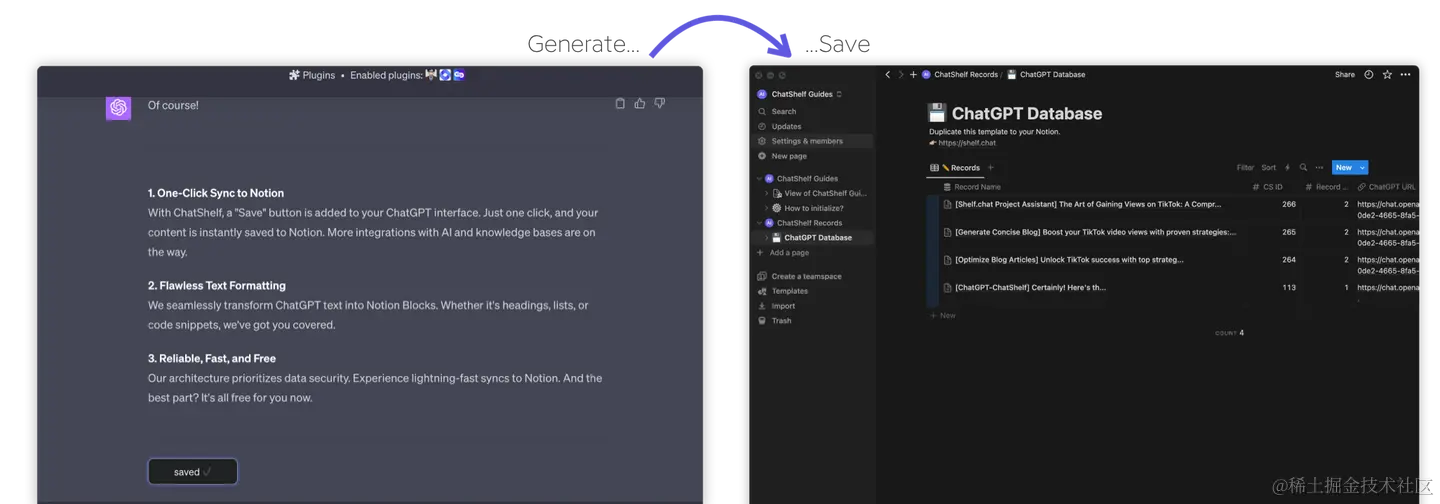
Task: Click the ChatGPT avatar logo beside "Of course!"
Action: (x=119, y=107)
